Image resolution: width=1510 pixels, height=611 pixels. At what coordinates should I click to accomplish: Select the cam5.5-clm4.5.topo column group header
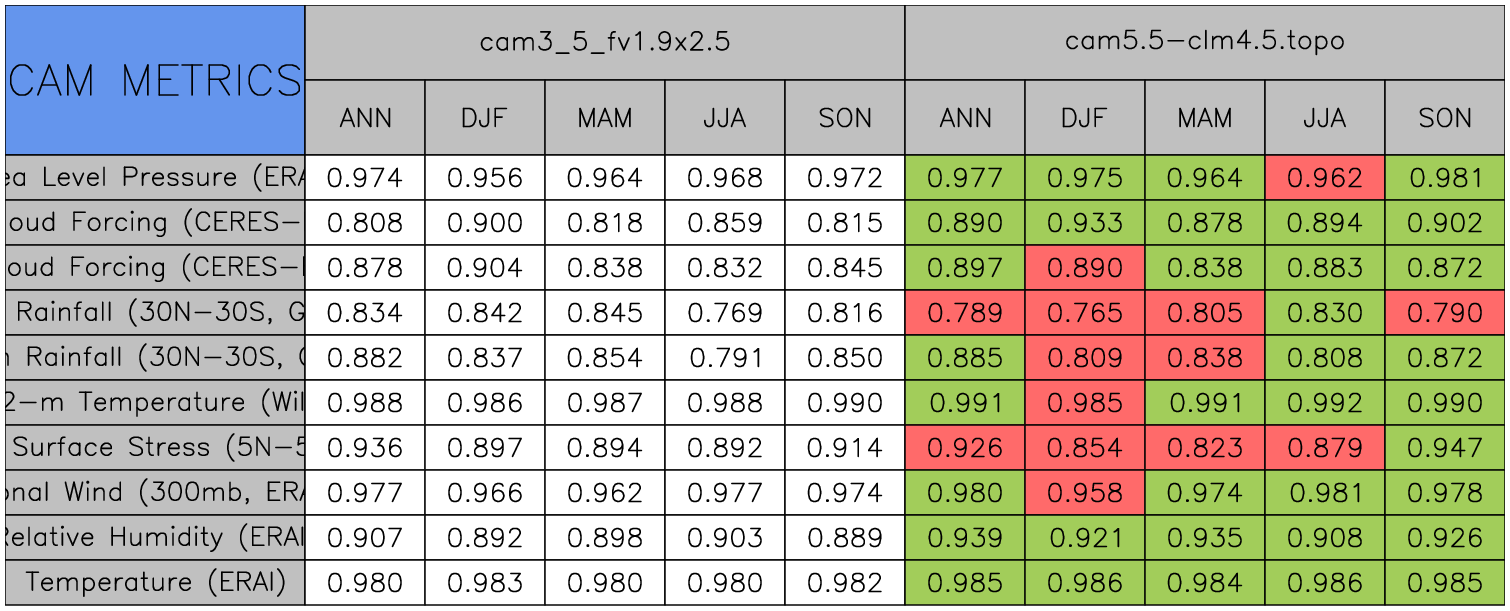pos(1204,42)
